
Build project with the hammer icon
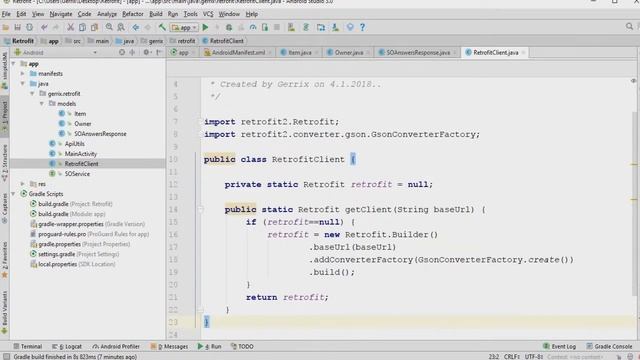tap(162, 27)
